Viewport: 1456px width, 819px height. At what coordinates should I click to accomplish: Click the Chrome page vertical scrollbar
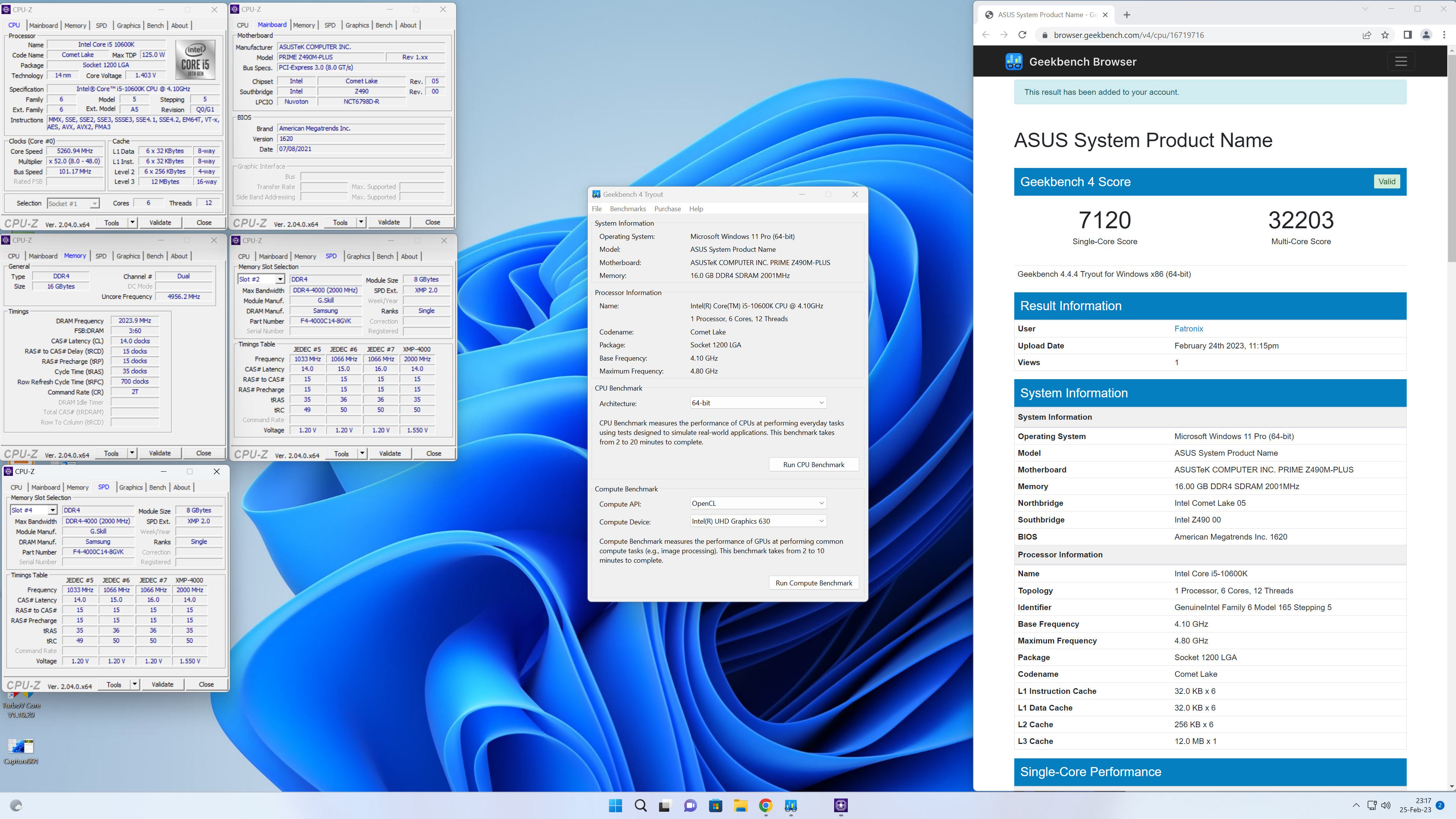coord(1451,158)
